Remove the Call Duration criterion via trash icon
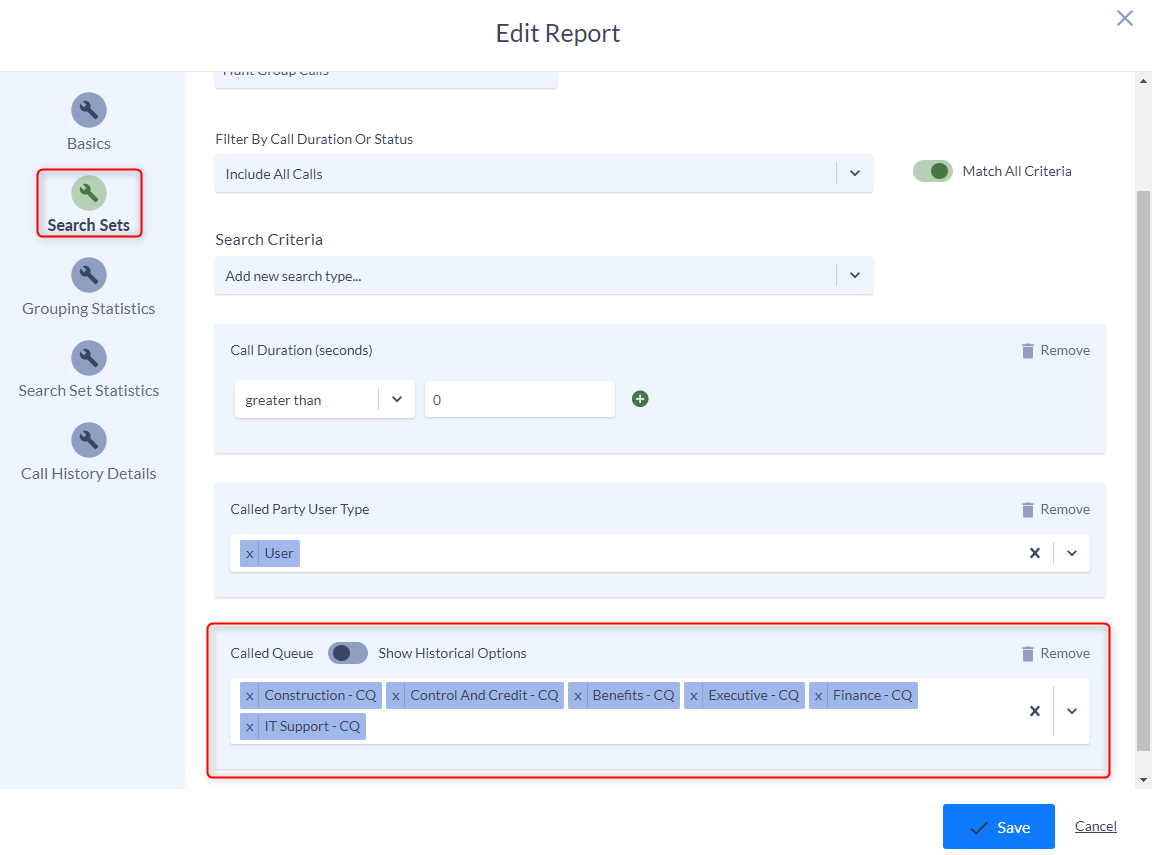The height and width of the screenshot is (855, 1152). pos(1027,349)
